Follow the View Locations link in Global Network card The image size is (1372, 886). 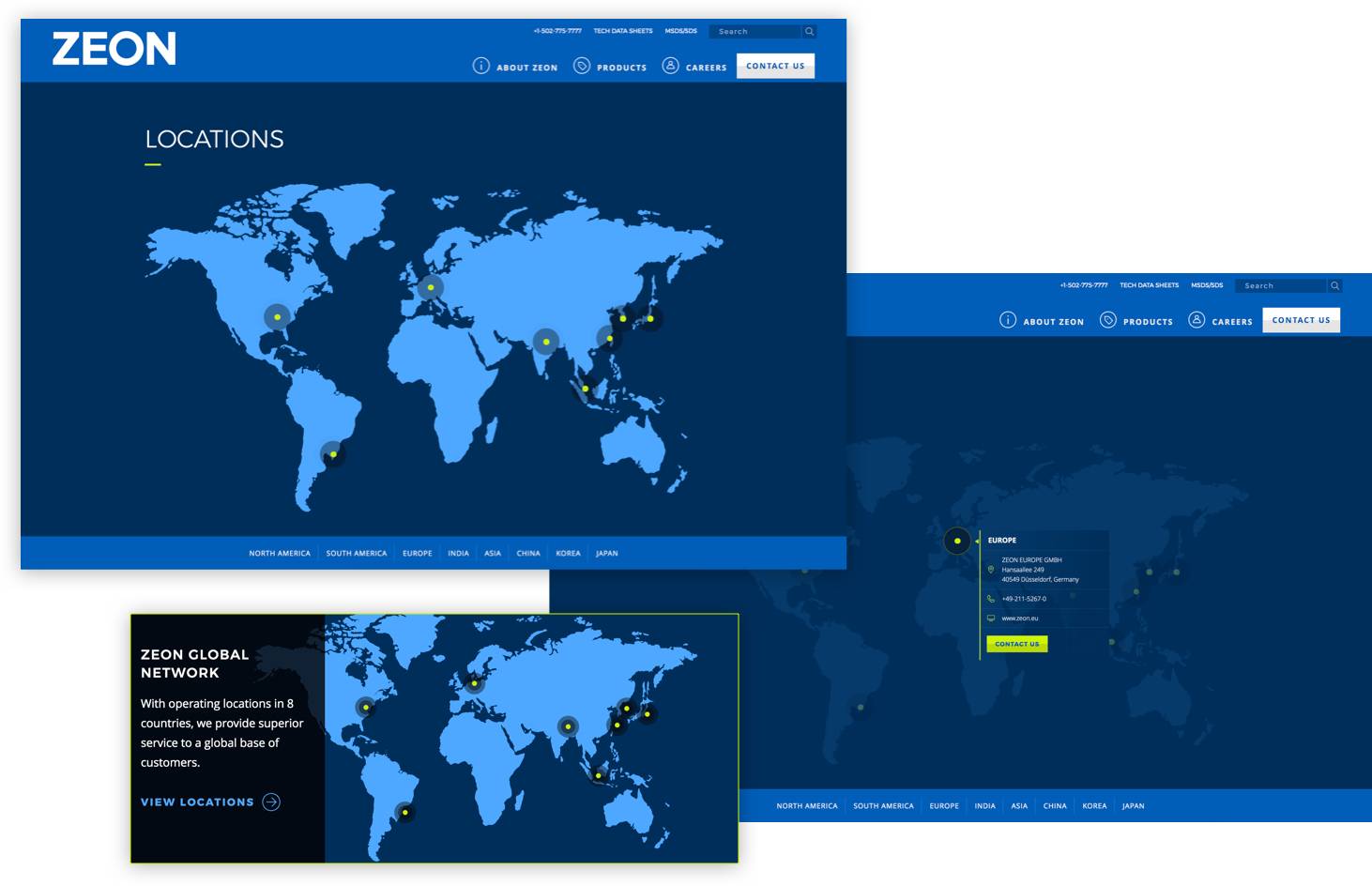210,802
